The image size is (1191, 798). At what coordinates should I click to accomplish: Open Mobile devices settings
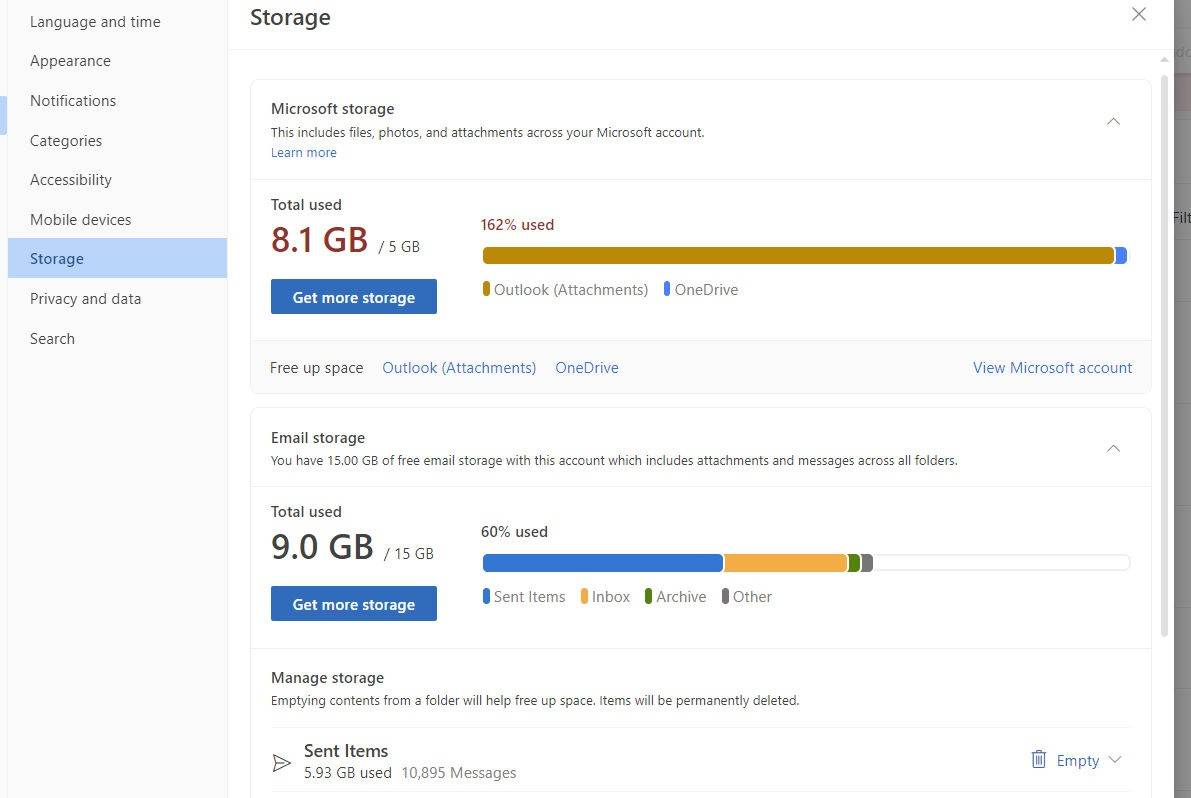point(80,219)
